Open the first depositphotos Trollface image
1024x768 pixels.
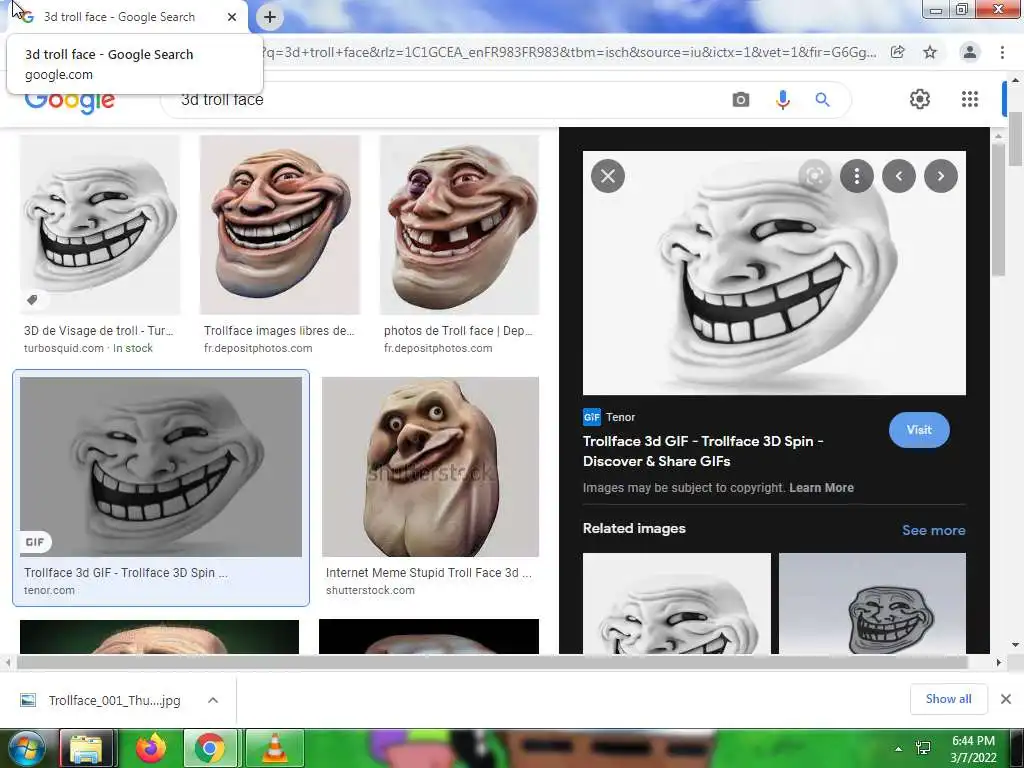click(x=280, y=225)
